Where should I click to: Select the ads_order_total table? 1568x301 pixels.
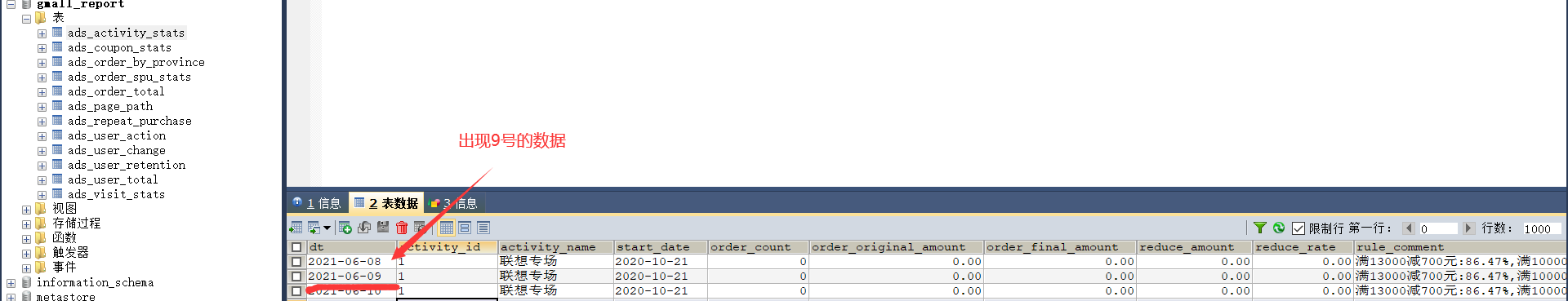(x=116, y=91)
